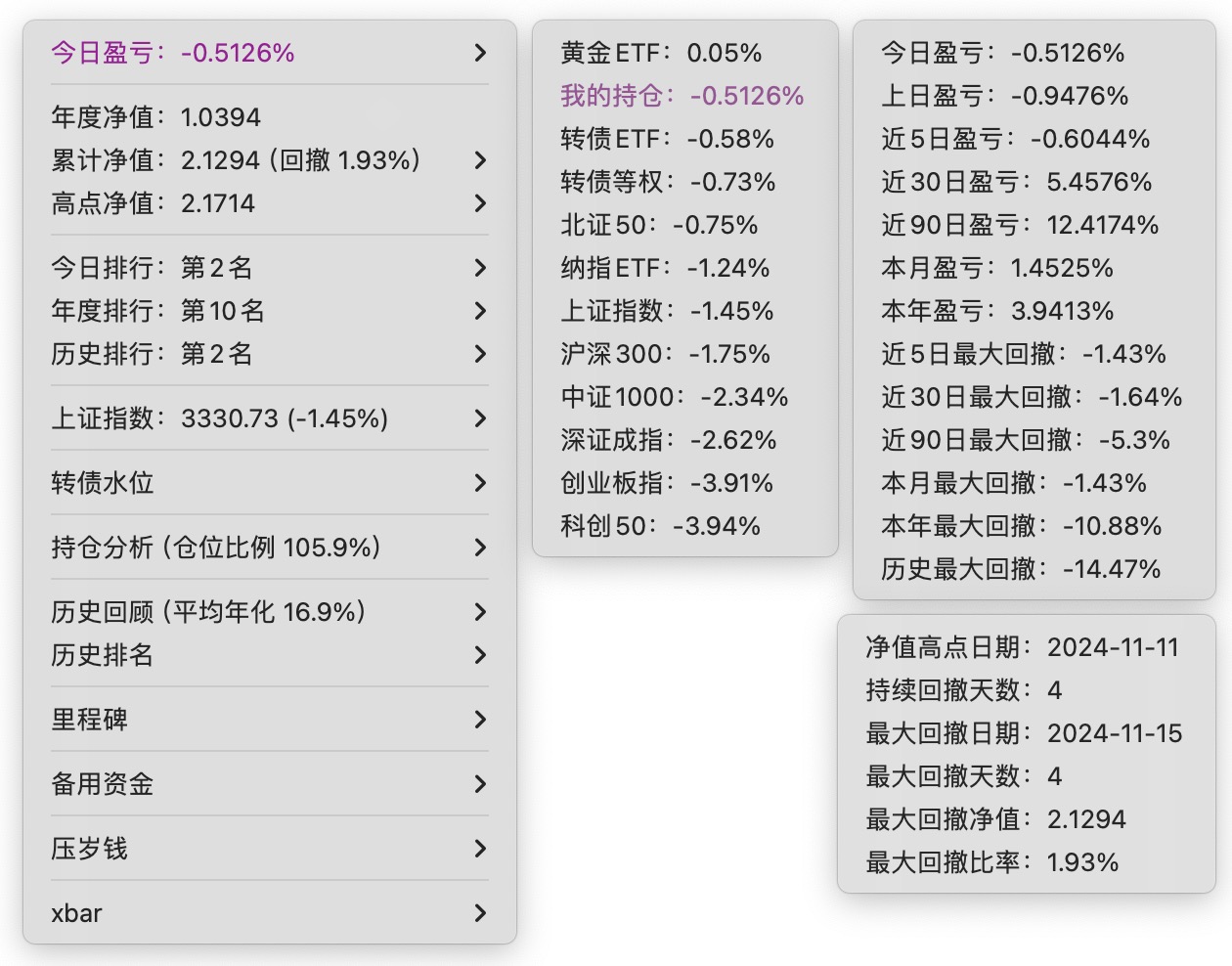Expand the 高点净值 chevron arrow
1232x966 pixels.
pyautogui.click(x=479, y=203)
